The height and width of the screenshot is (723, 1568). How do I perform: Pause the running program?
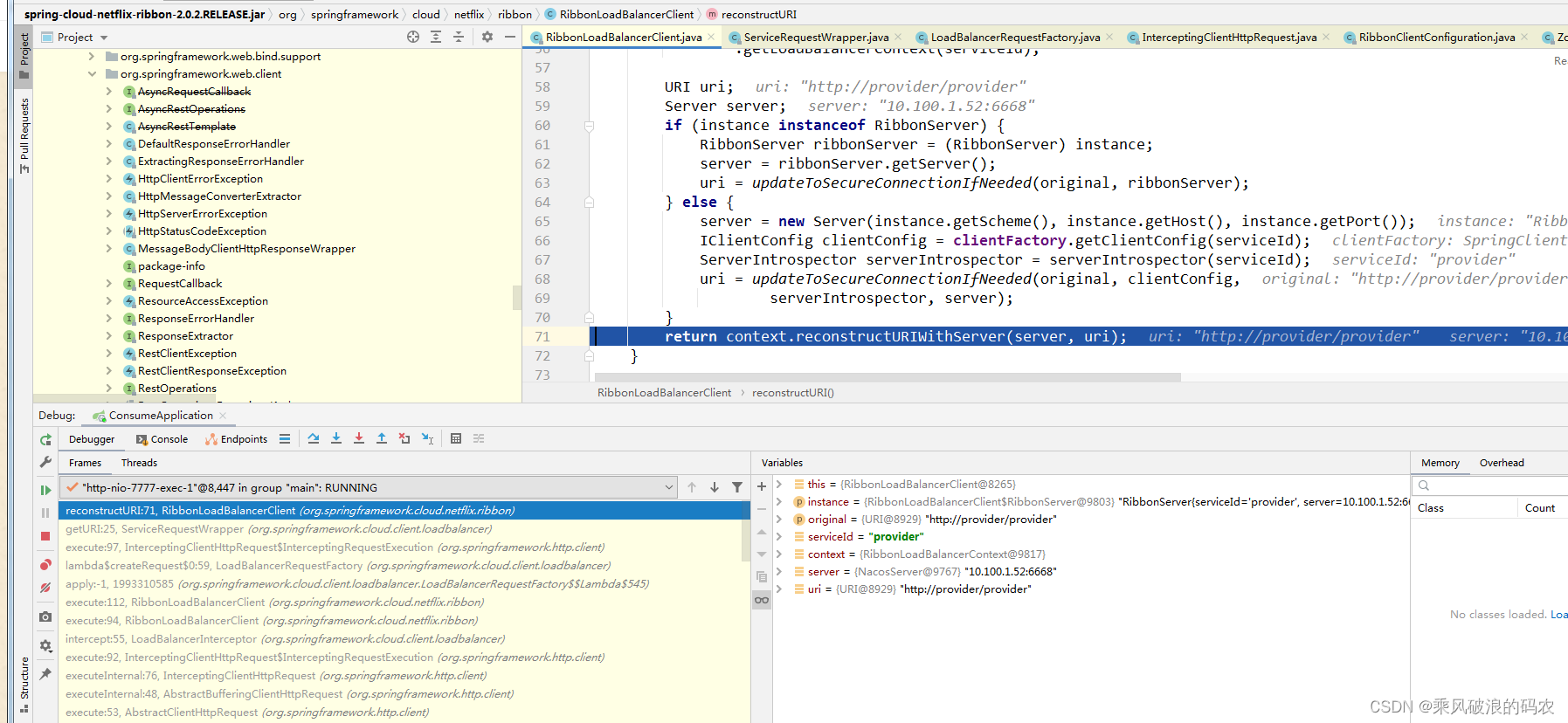tap(45, 513)
